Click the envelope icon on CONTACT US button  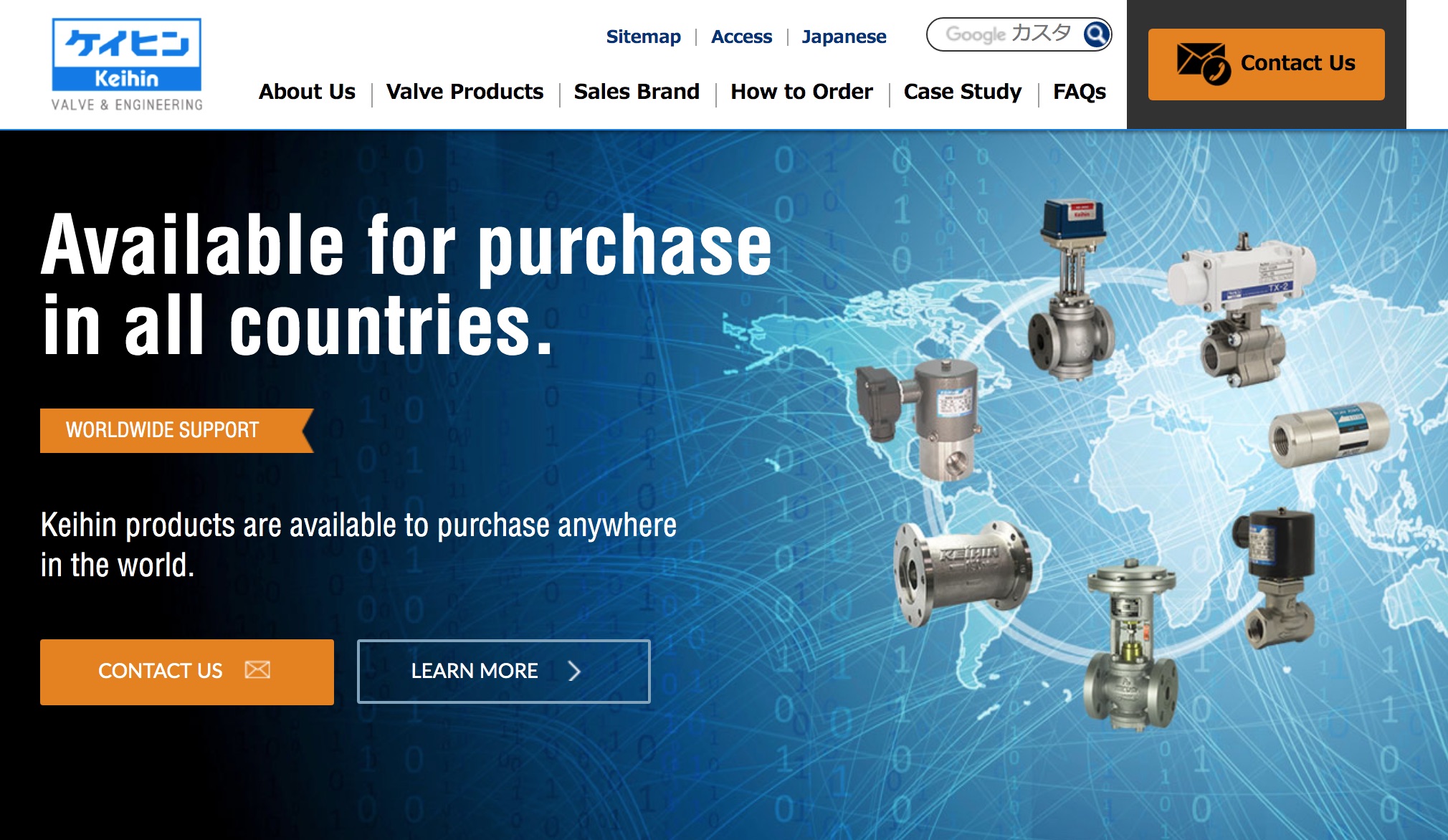point(257,670)
